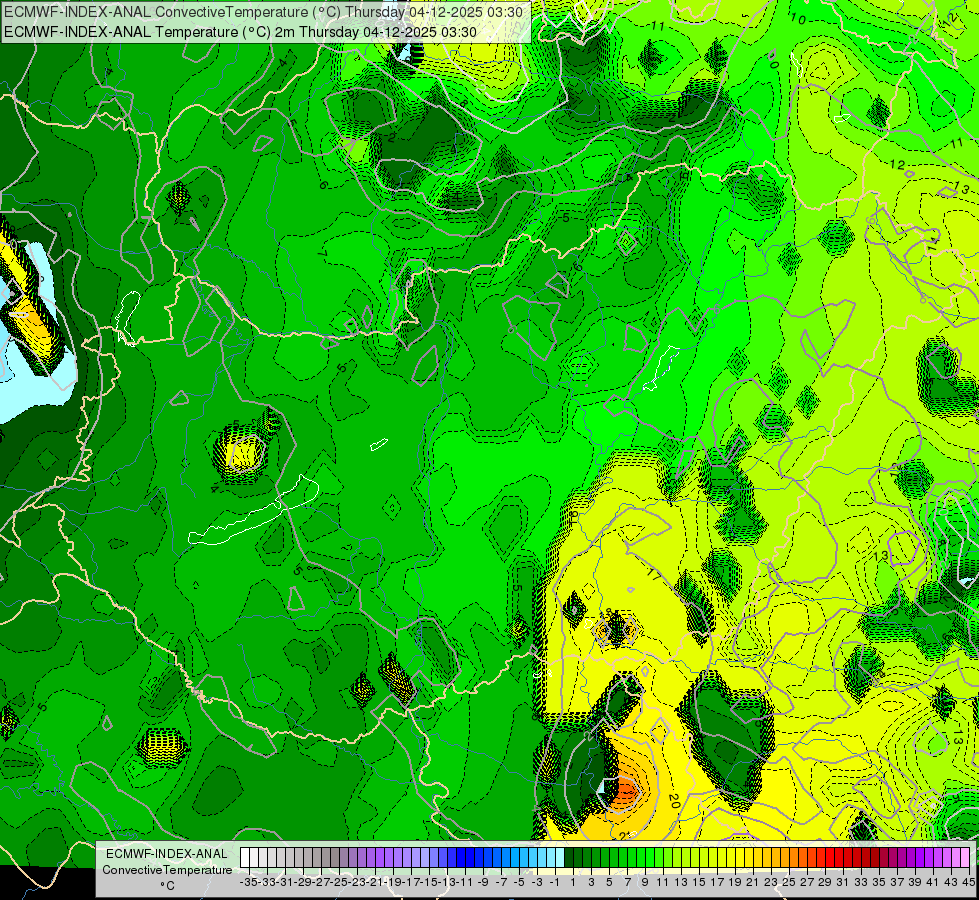
Task: Click the -19 legend value
Action: (x=394, y=883)
